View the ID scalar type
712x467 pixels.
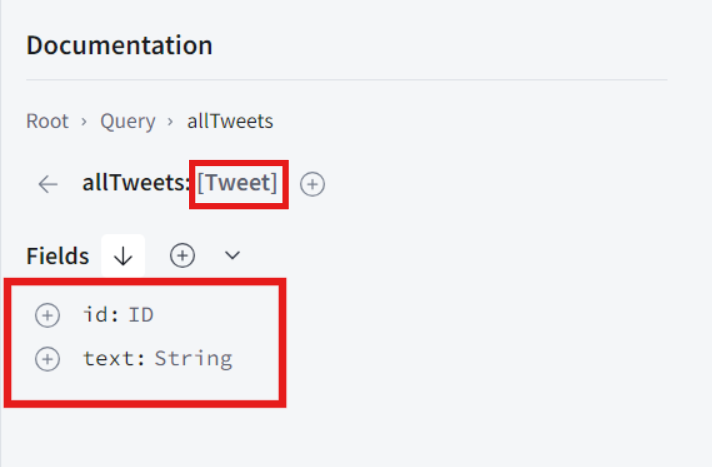pyautogui.click(x=141, y=314)
